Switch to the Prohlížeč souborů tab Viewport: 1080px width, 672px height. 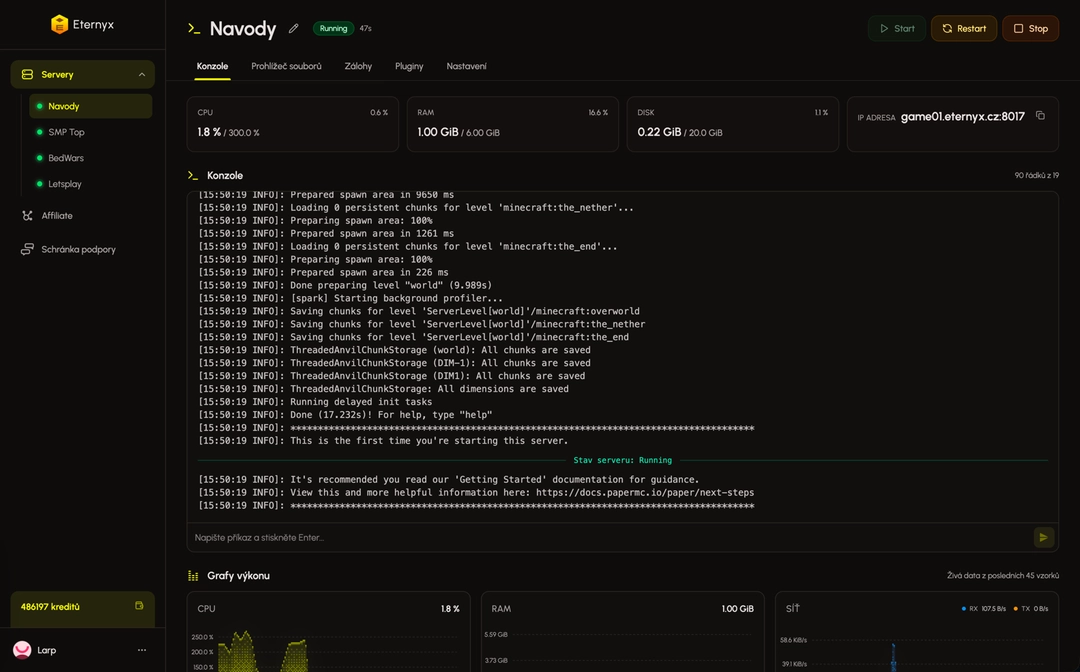[287, 66]
